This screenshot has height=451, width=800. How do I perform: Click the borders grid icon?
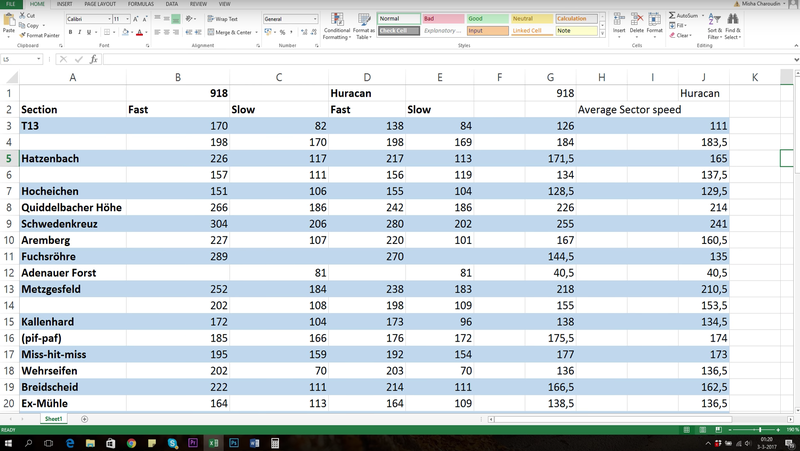[107, 32]
